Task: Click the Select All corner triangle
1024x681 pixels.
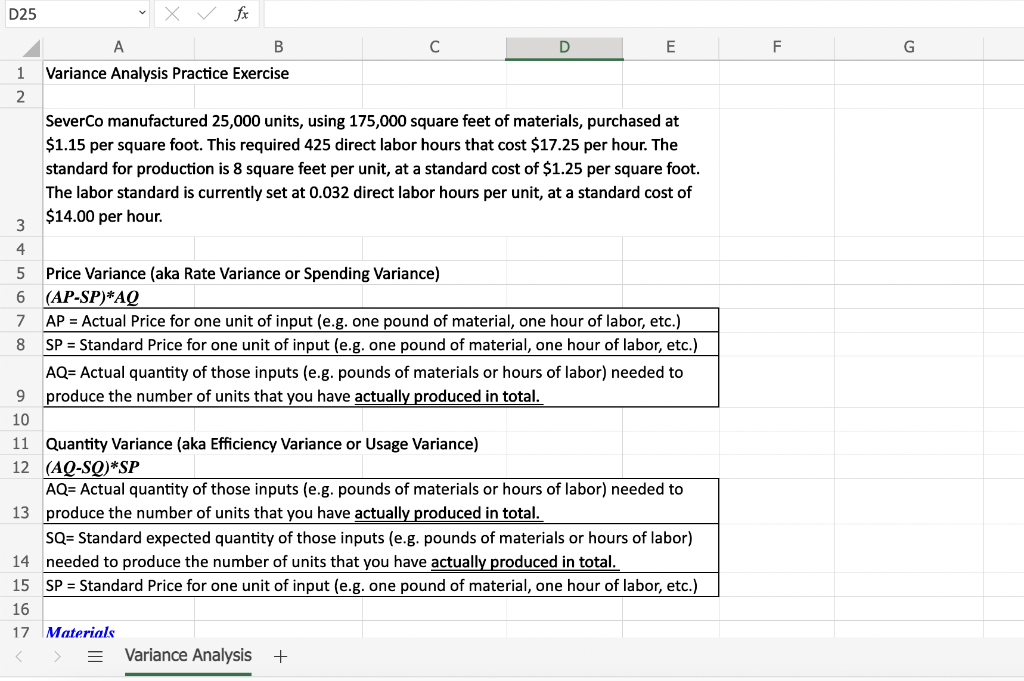Action: click(x=30, y=47)
